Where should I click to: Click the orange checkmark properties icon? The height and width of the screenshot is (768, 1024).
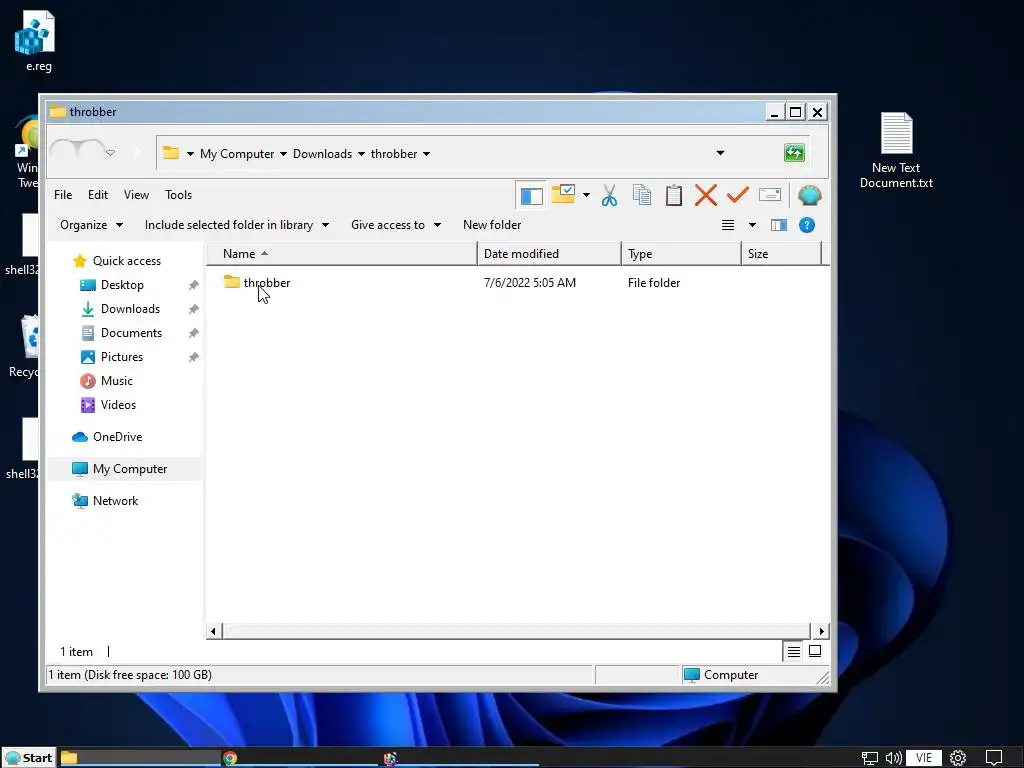click(x=737, y=195)
